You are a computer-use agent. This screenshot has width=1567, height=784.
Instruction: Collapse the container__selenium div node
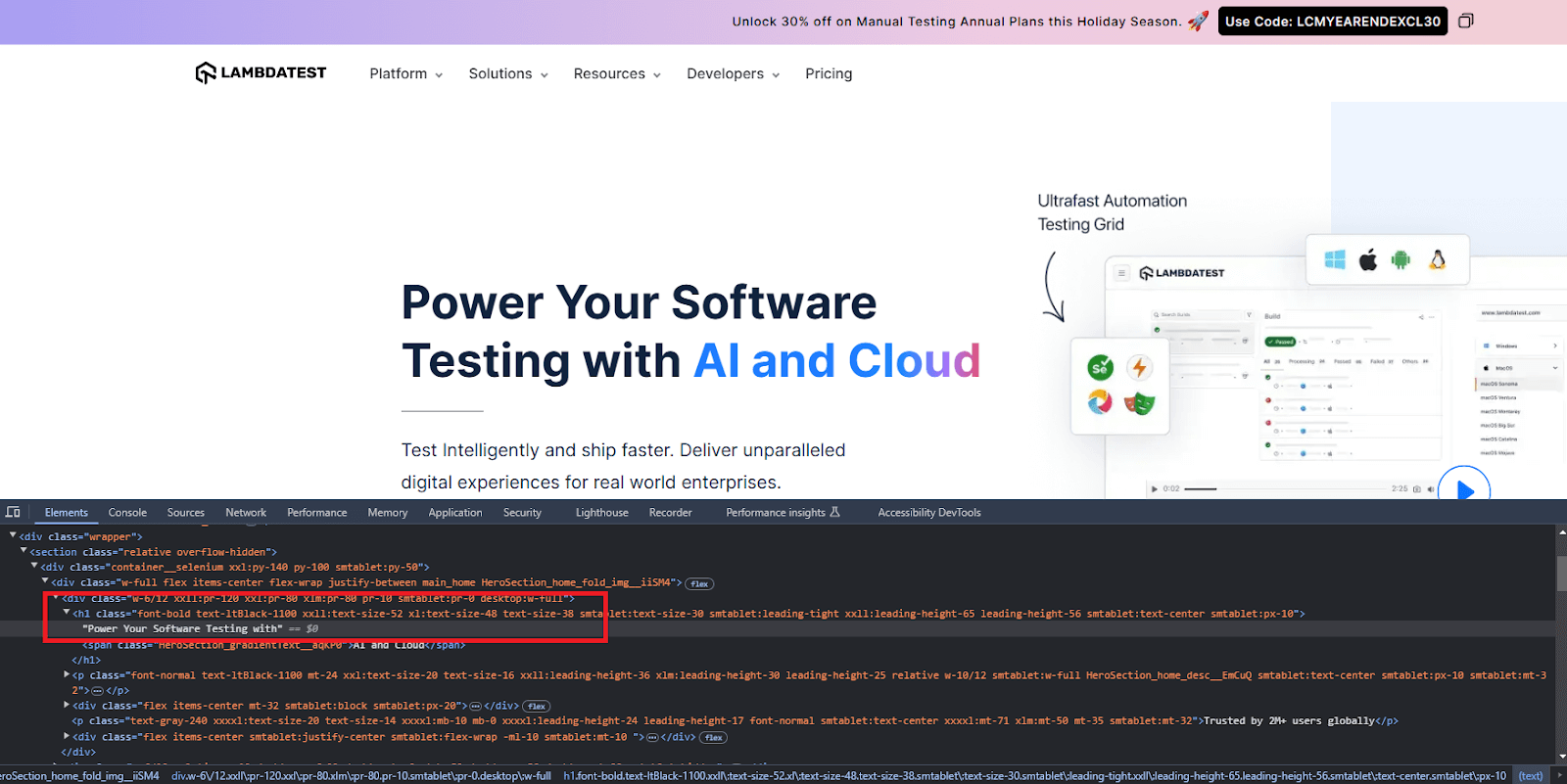click(x=34, y=566)
